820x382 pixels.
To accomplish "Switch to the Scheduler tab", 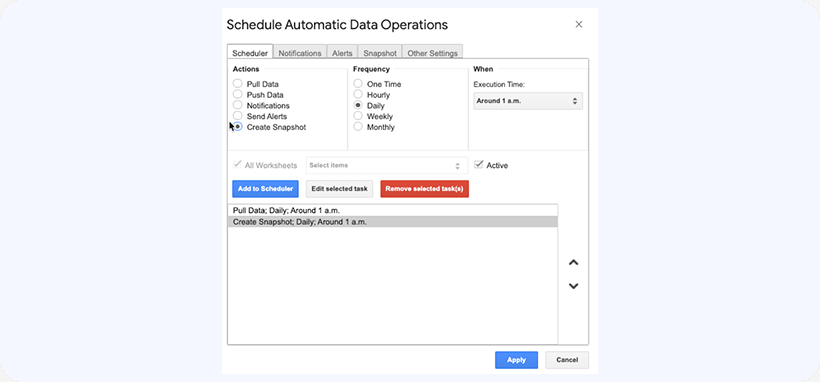I will (x=250, y=53).
